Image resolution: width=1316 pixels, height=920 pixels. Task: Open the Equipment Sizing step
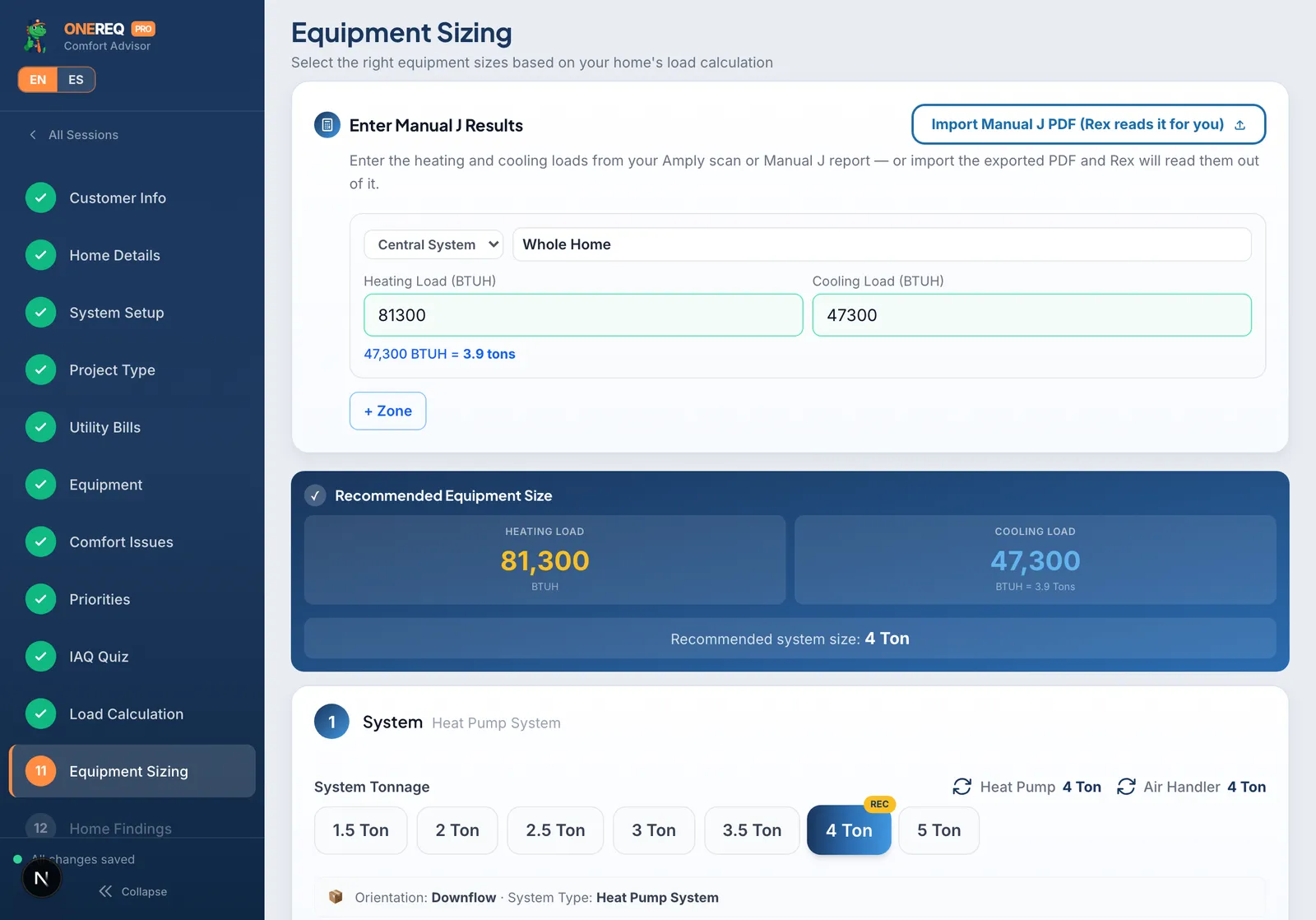click(132, 771)
